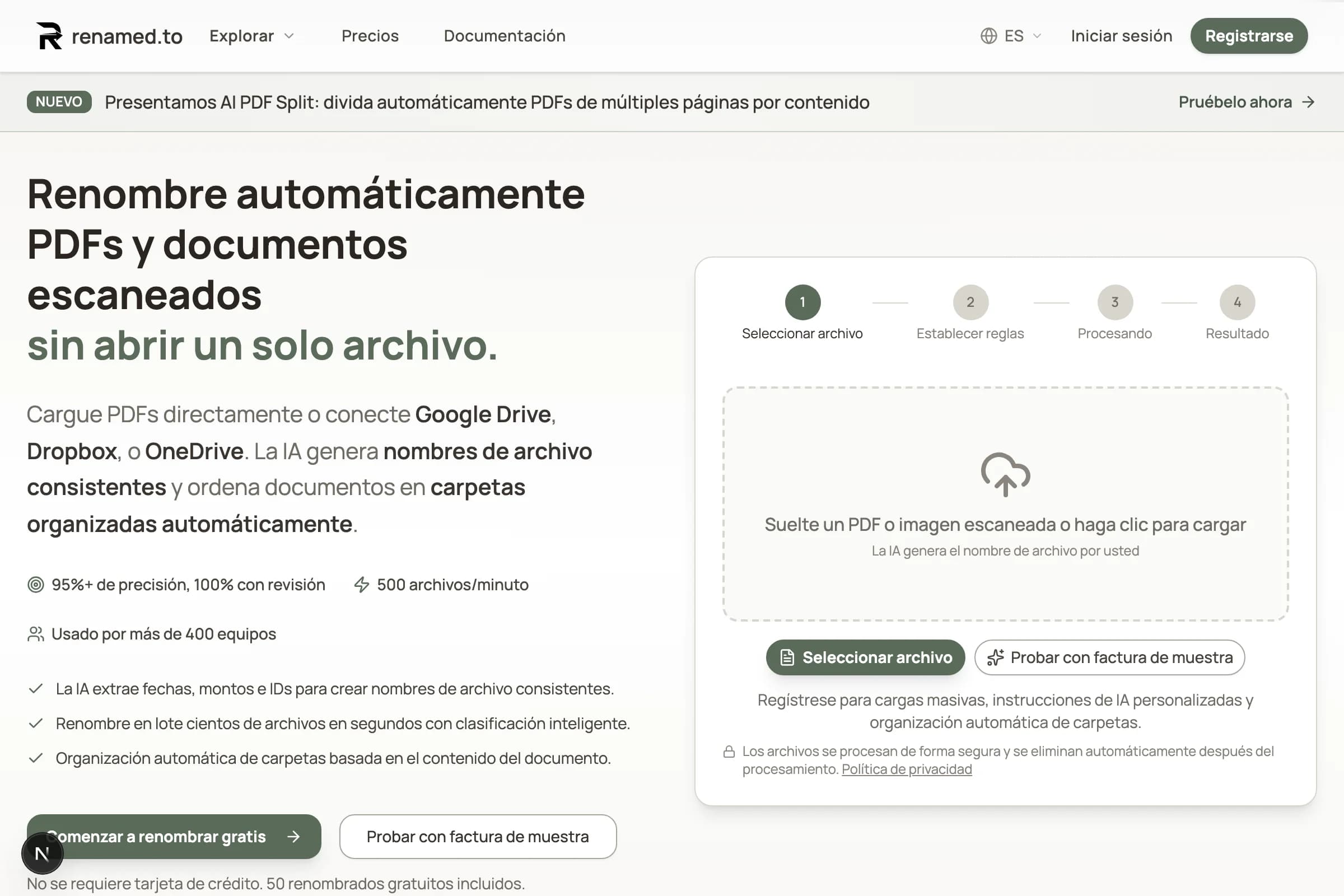Switch to the Documentación section
Image resolution: width=1344 pixels, height=896 pixels.
coord(504,35)
